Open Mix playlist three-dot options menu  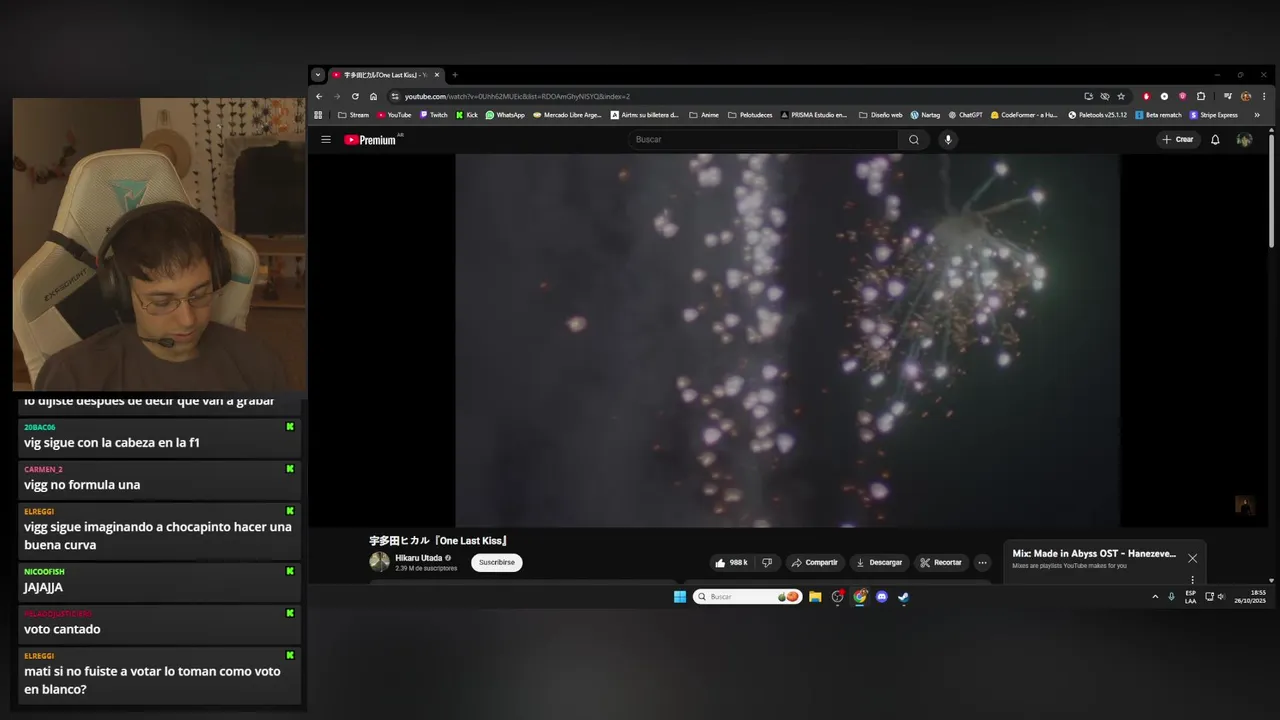click(x=1192, y=580)
